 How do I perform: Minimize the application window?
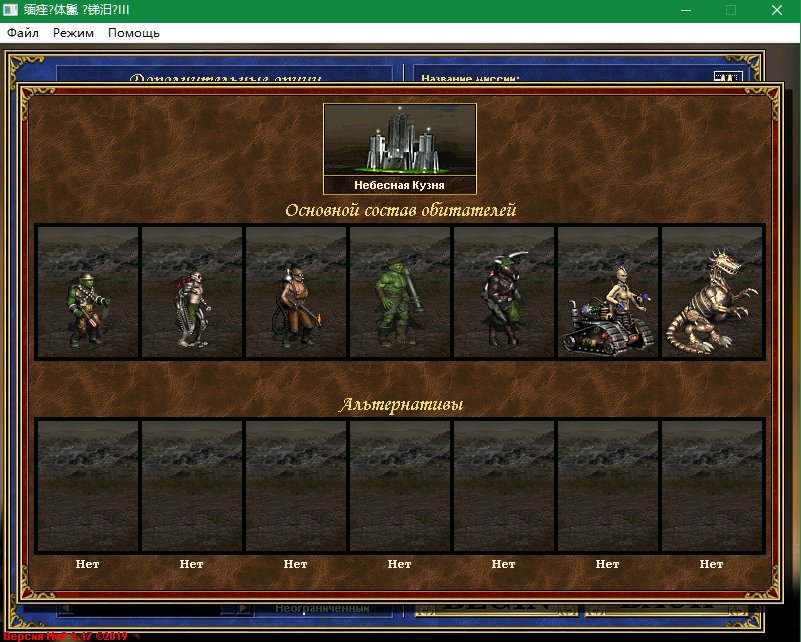[x=686, y=10]
